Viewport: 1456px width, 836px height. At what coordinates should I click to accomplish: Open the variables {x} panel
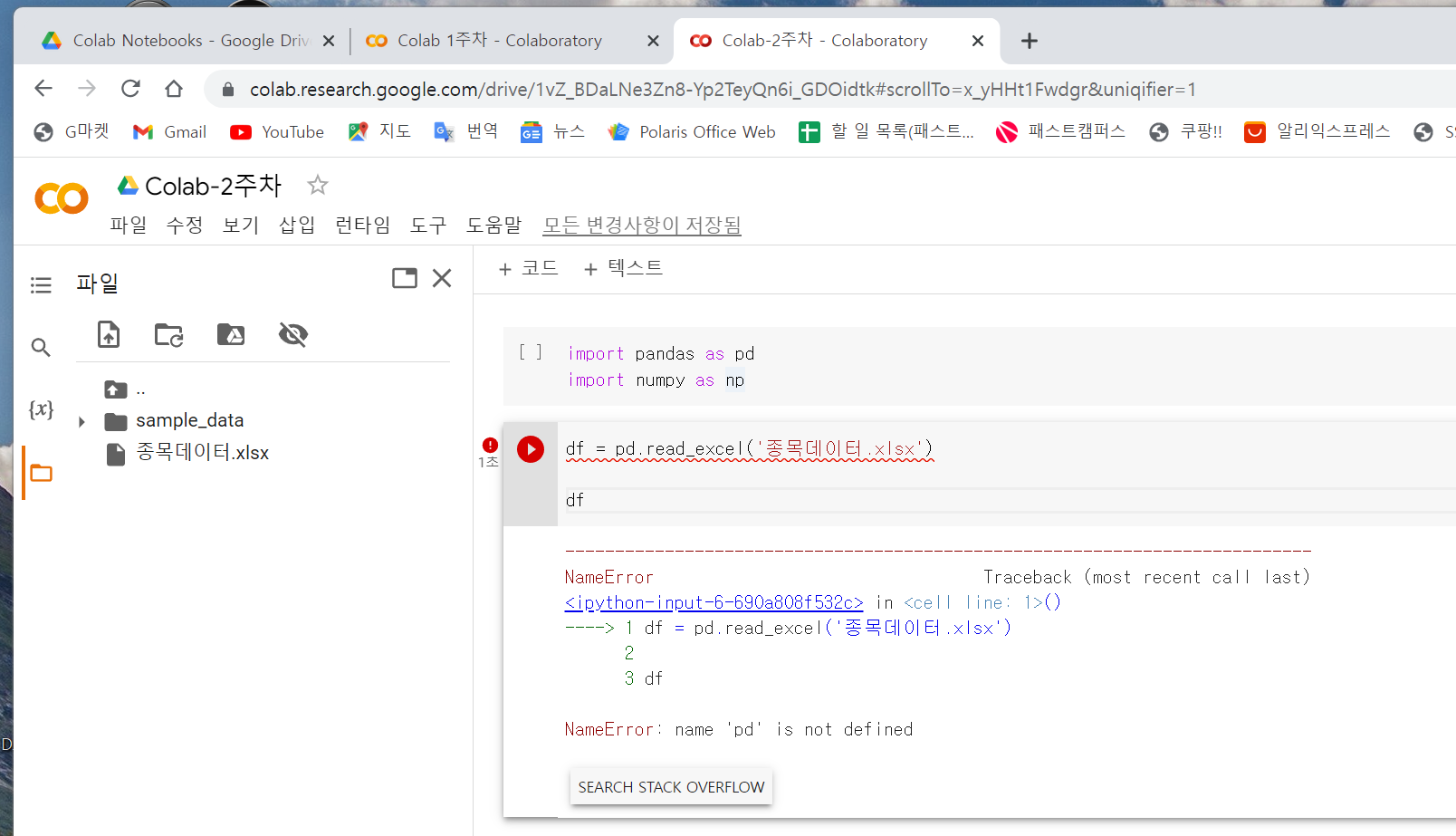point(41,409)
